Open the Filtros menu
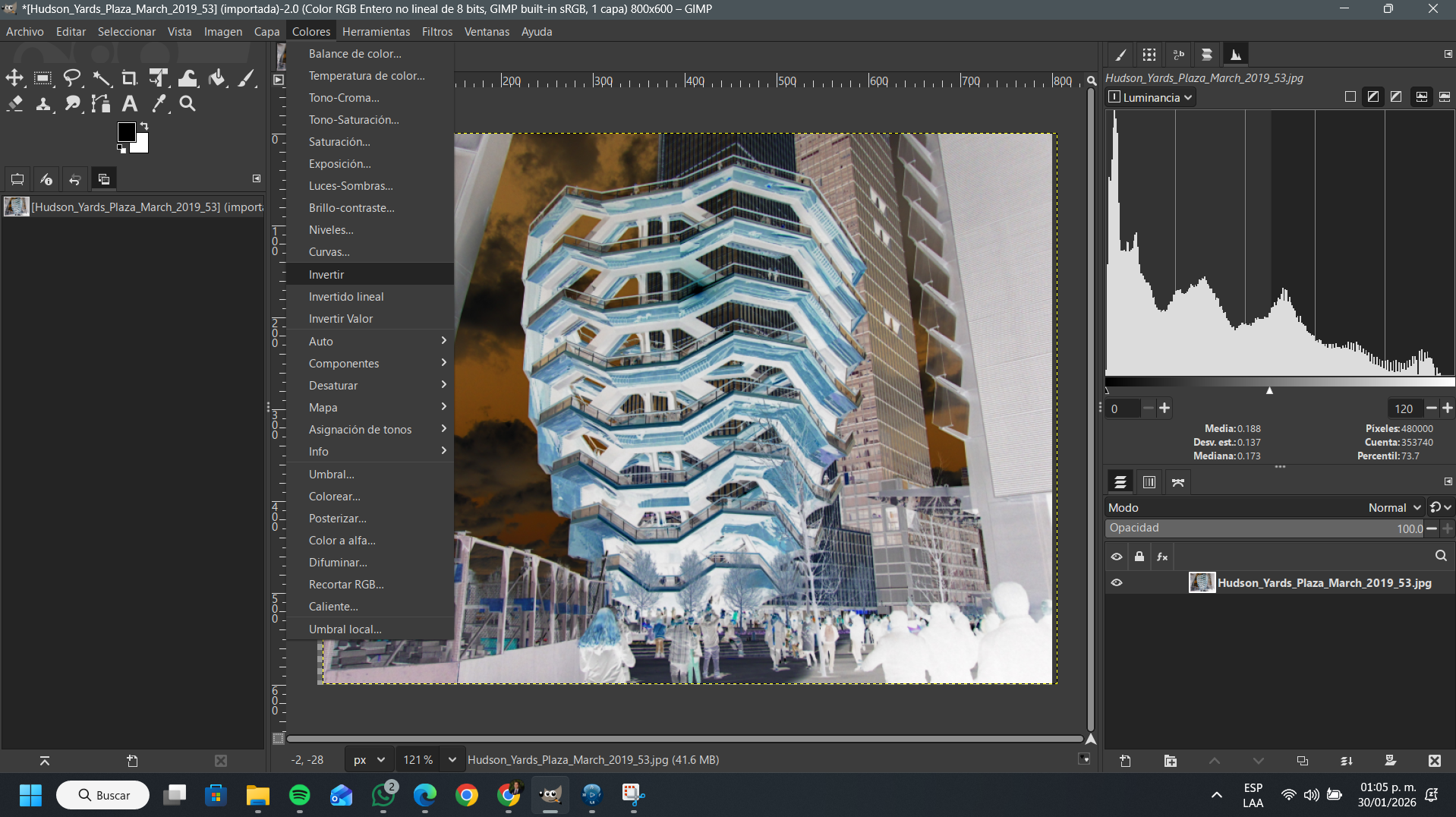The width and height of the screenshot is (1456, 817). click(x=436, y=31)
